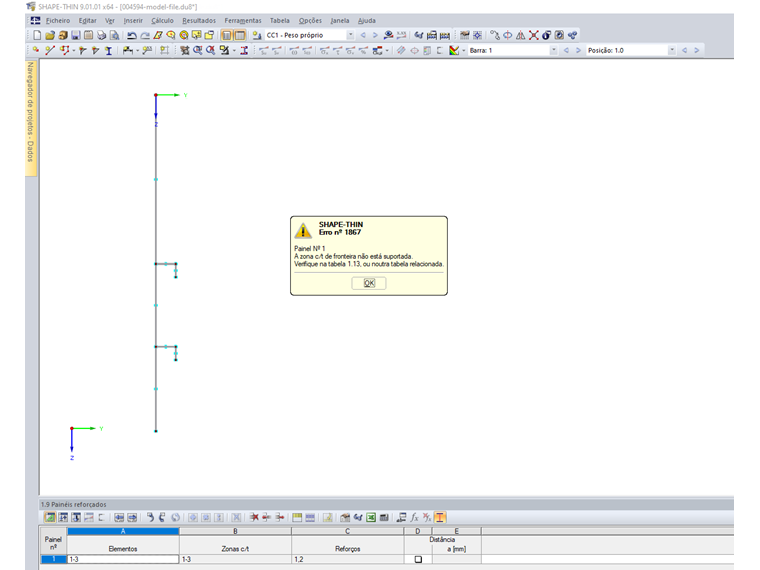The width and height of the screenshot is (760, 570).
Task: Undo the last action
Action: 131,35
